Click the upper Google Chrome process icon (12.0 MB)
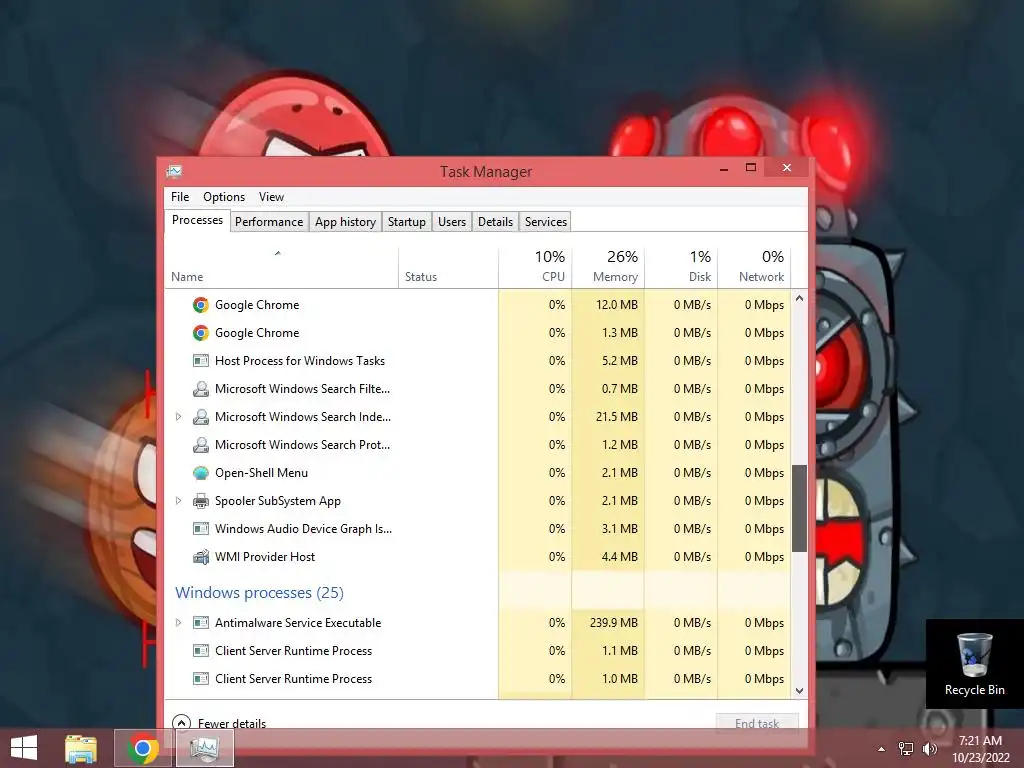This screenshot has height=768, width=1024. [x=200, y=305]
